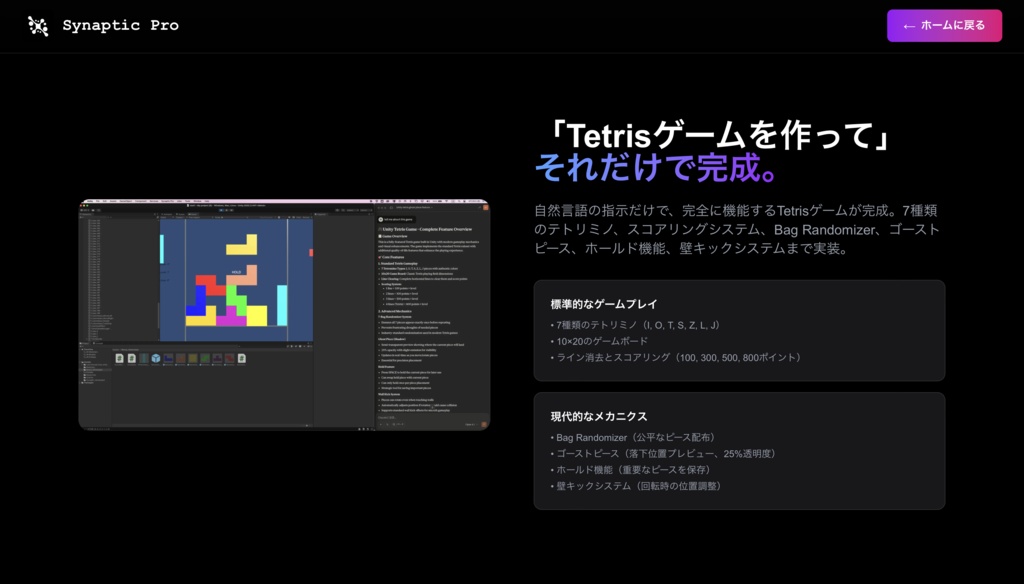Click the ホームに戻る button
1024x584 pixels.
pos(944,26)
